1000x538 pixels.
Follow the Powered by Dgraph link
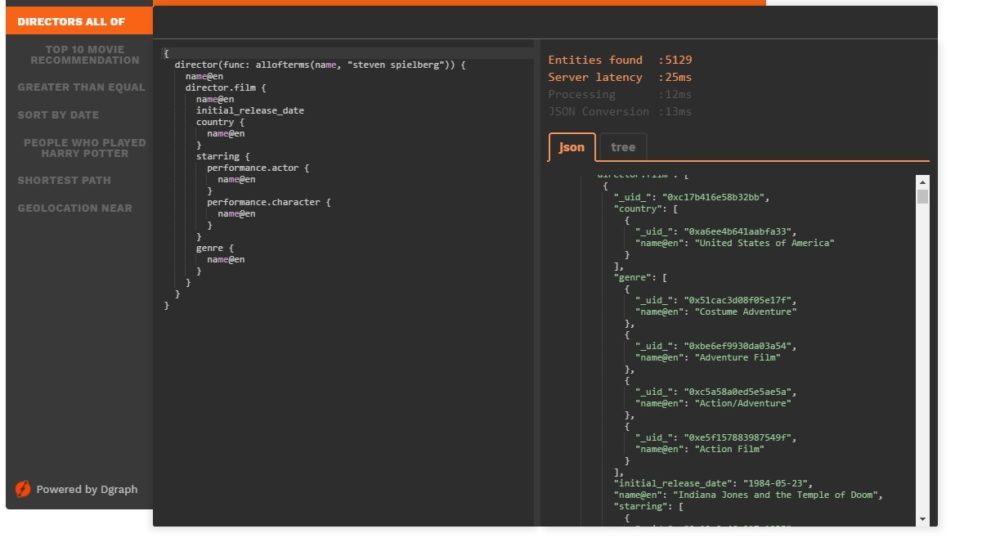click(x=86, y=490)
